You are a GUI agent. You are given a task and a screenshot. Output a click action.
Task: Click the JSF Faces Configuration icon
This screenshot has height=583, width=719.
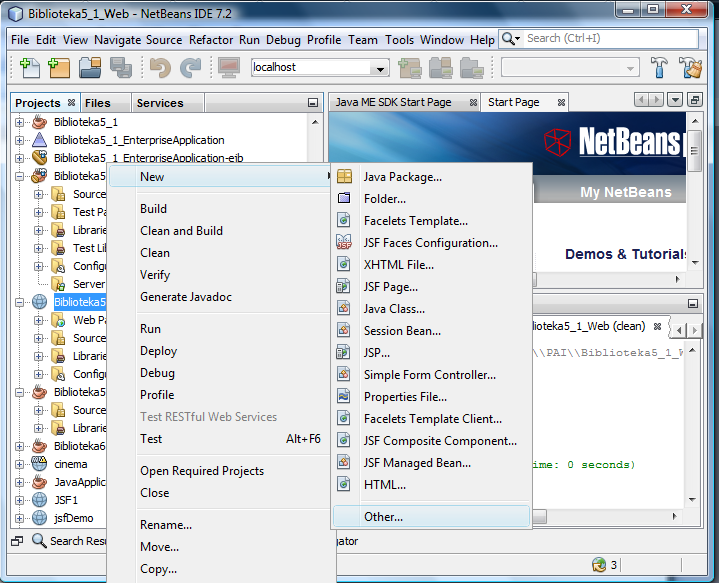pyautogui.click(x=344, y=242)
